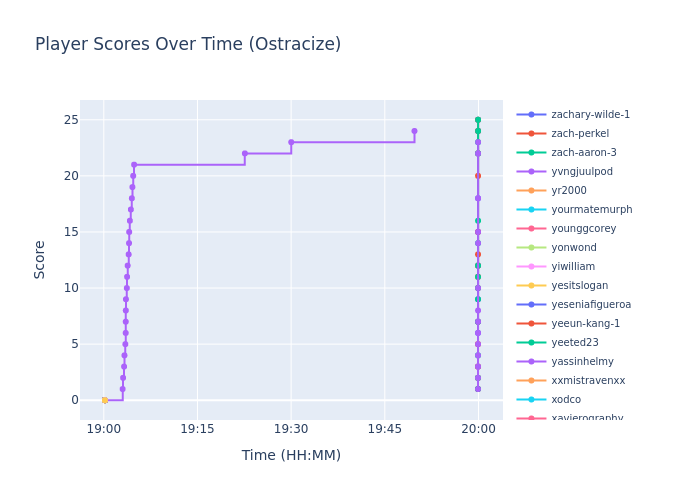Click the xxmistravenxx legend item

coord(587,381)
